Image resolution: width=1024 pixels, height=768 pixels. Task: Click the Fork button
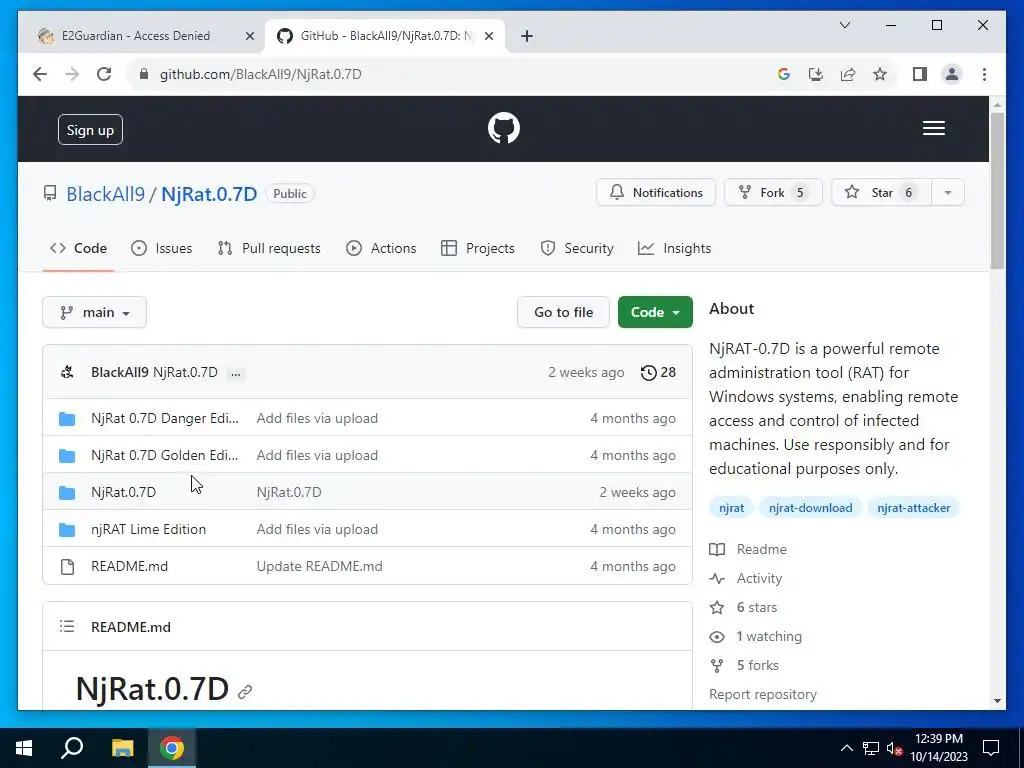[x=773, y=193]
